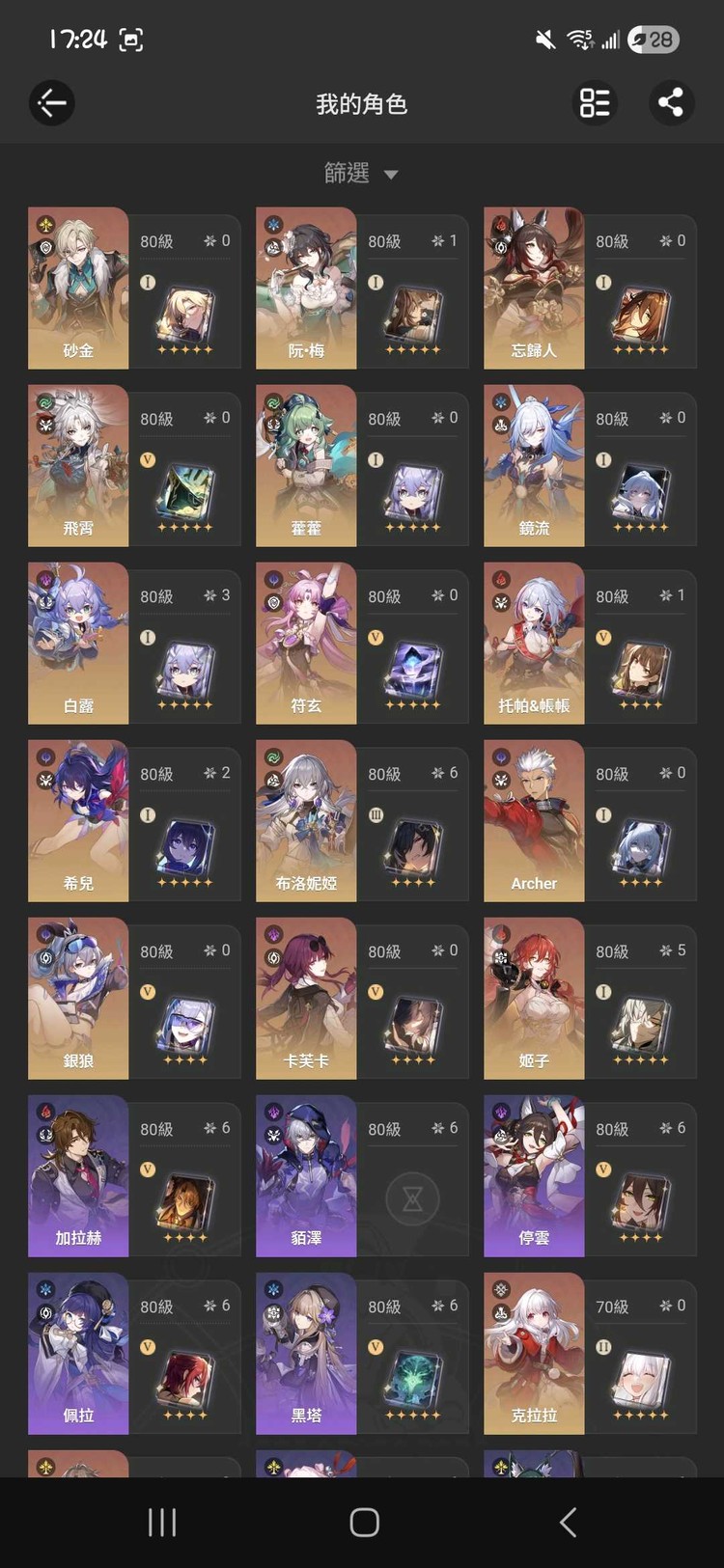
Task: Open 克拉拉 character card
Action: coord(590,1353)
